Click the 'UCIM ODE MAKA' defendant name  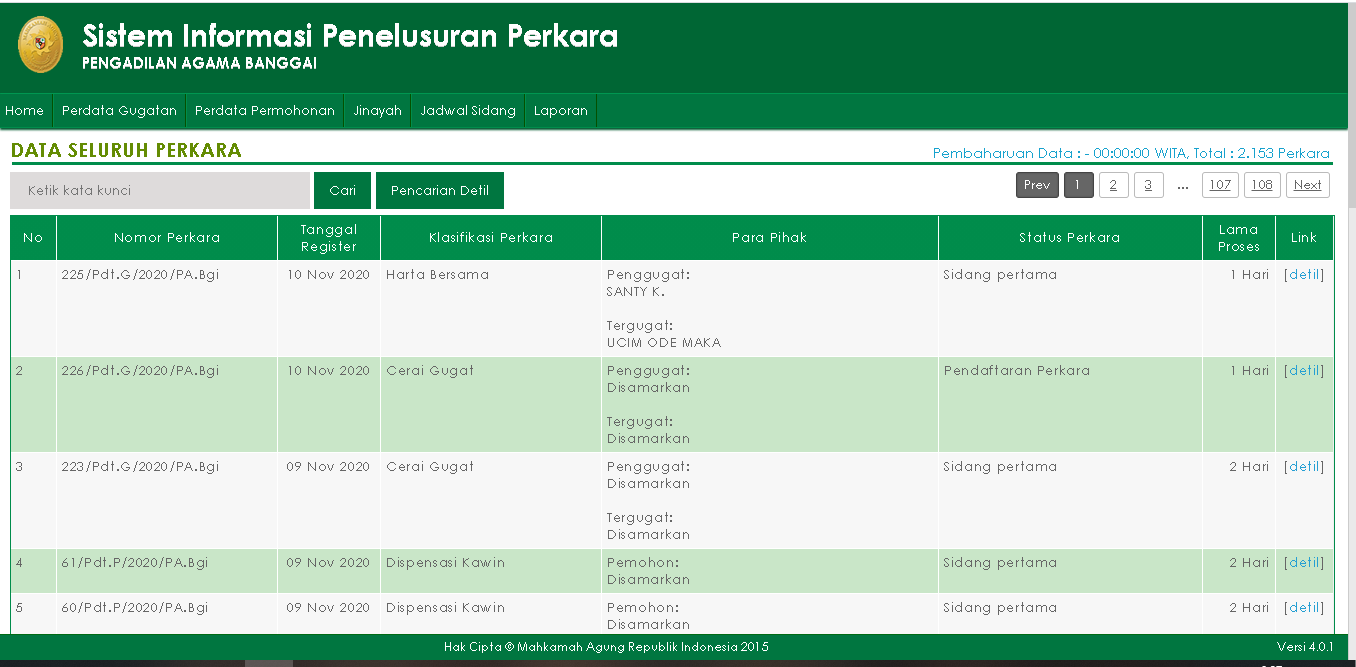point(664,342)
